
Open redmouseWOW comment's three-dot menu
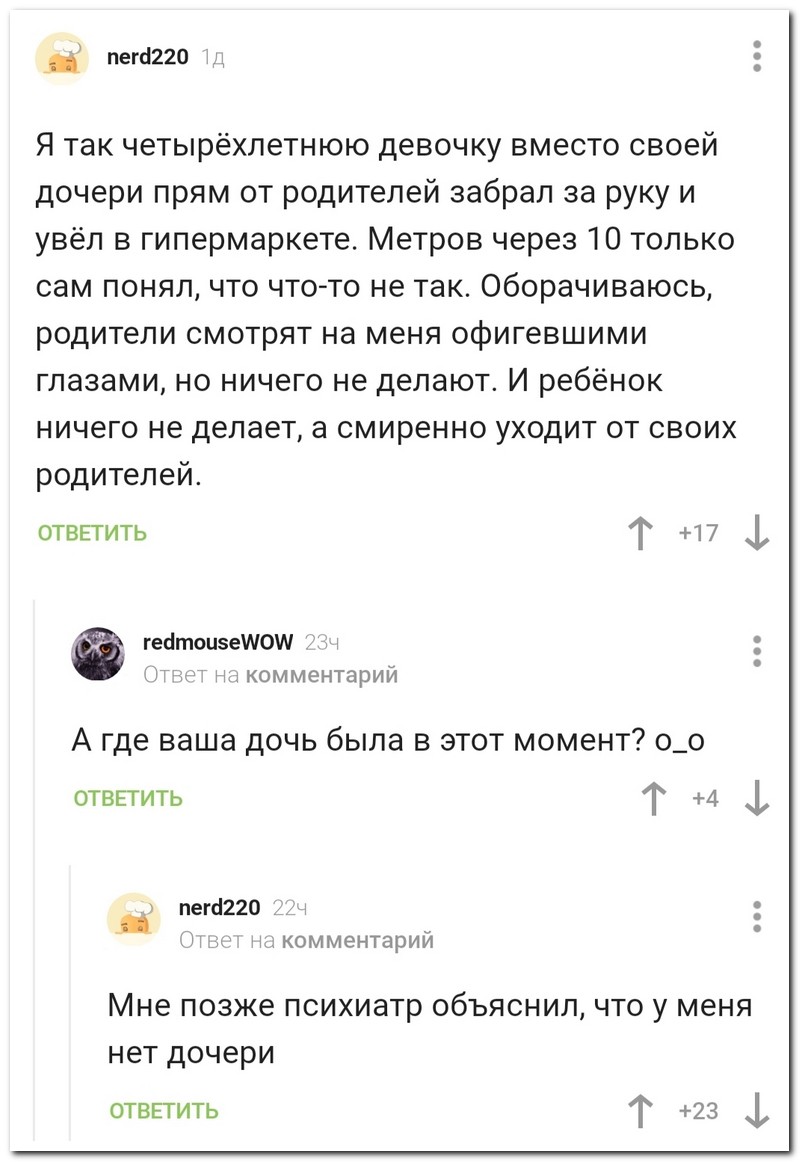coord(757,650)
